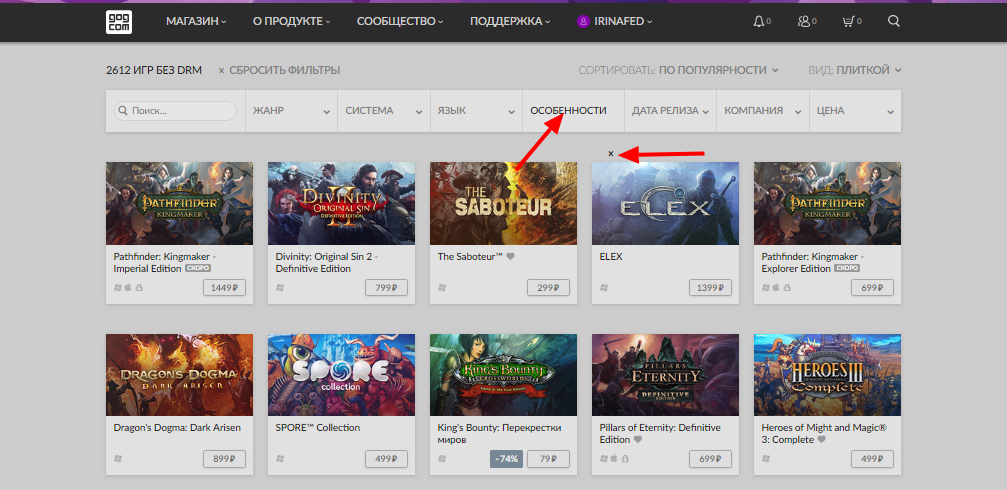Click 799₽ price for Divinity Original Sin 2
The width and height of the screenshot is (1007, 490).
click(x=387, y=288)
